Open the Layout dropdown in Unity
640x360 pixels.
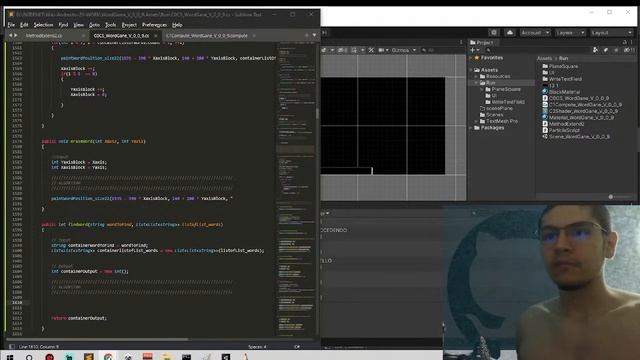[x=611, y=33]
